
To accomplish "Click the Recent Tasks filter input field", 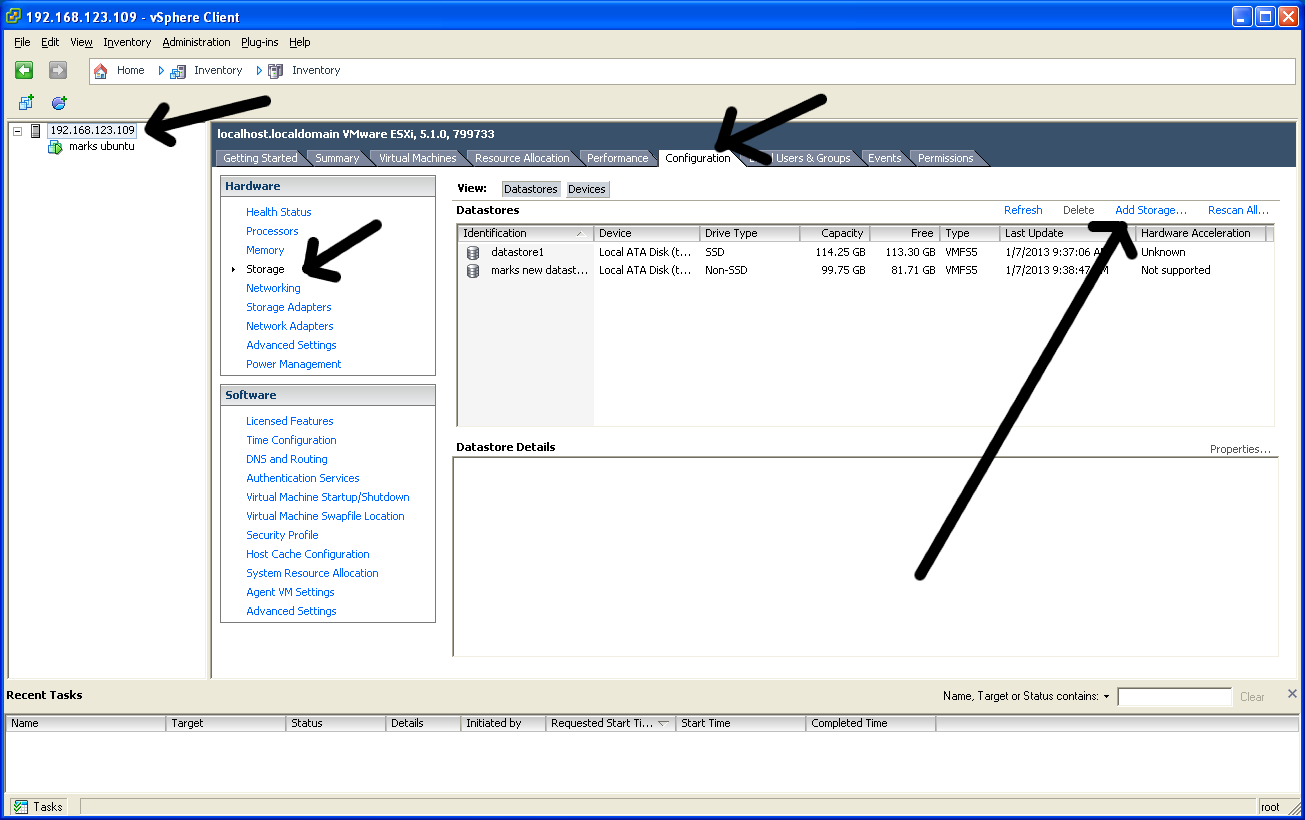I will [1175, 697].
